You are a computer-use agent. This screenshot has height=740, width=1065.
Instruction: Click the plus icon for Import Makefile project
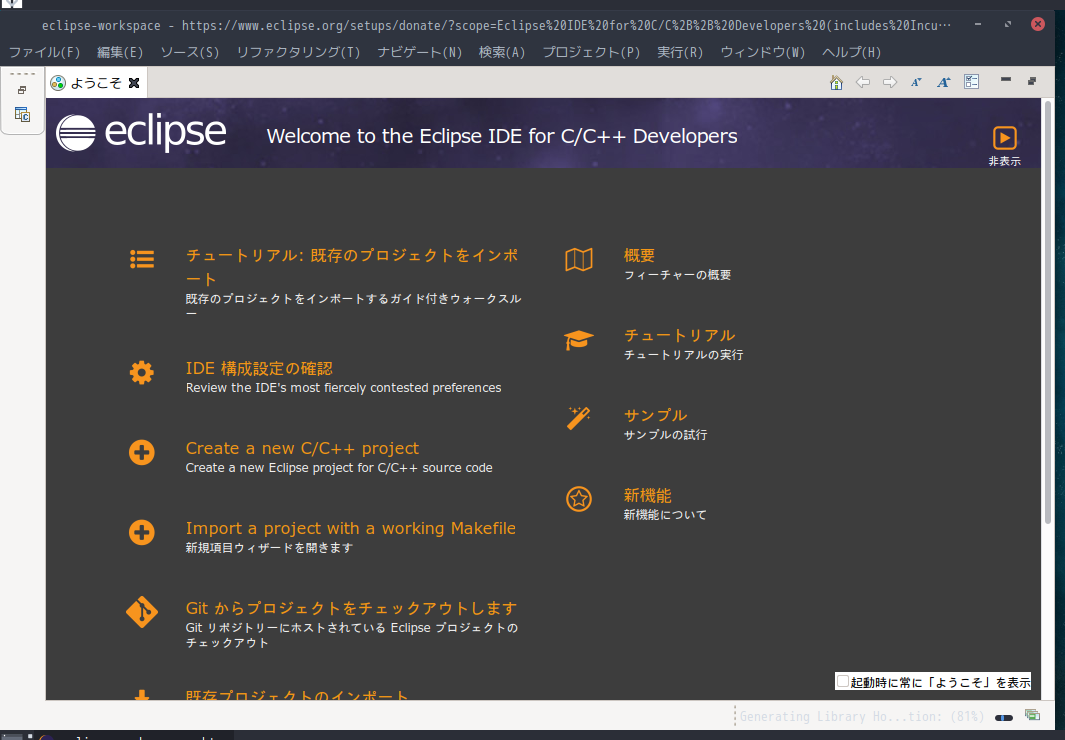pyautogui.click(x=142, y=532)
